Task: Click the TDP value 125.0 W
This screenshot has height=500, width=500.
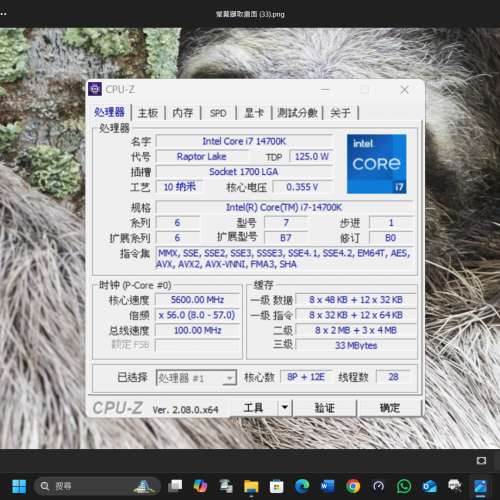Action: click(x=311, y=157)
